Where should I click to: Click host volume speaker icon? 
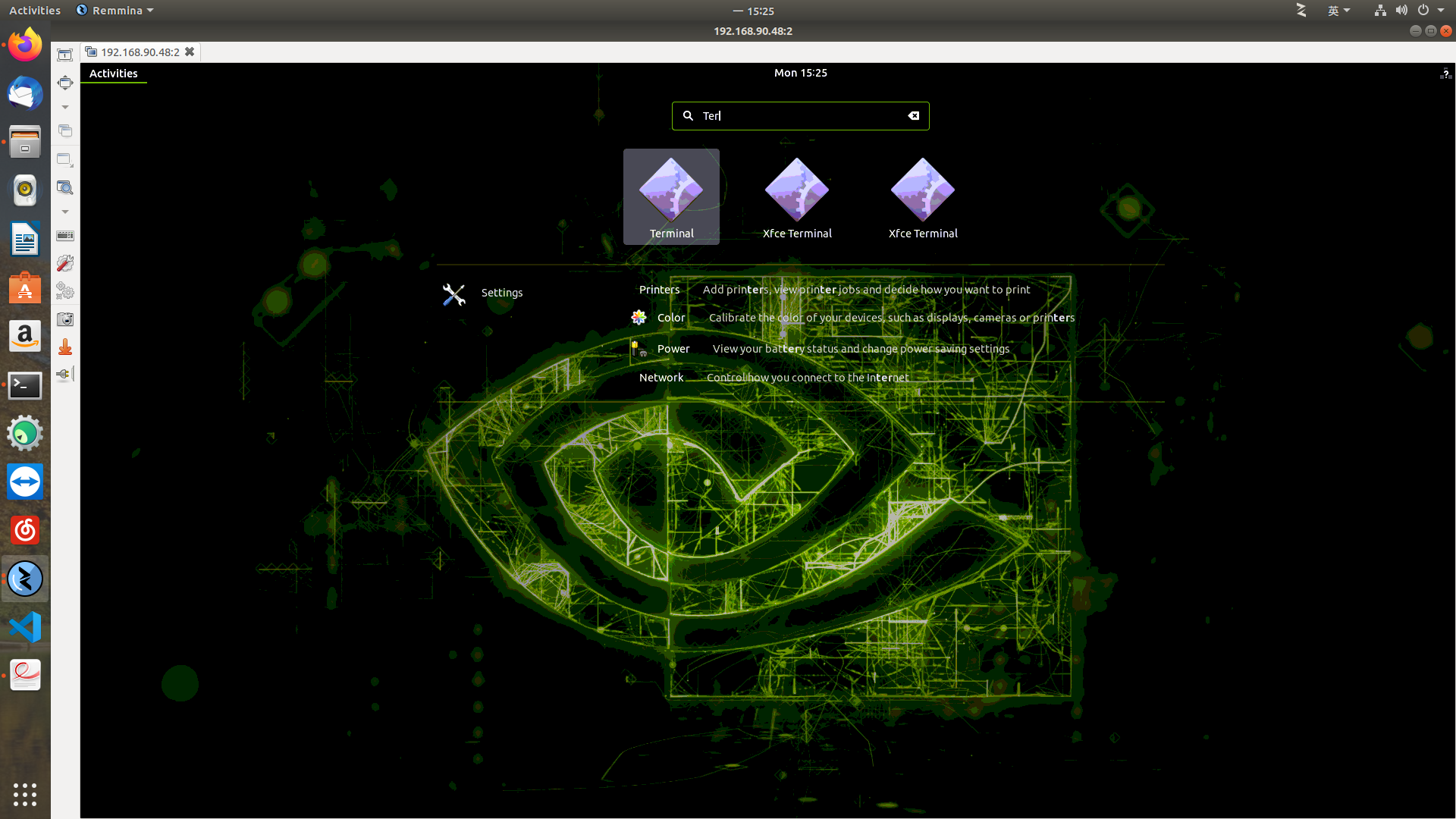coord(1401,11)
